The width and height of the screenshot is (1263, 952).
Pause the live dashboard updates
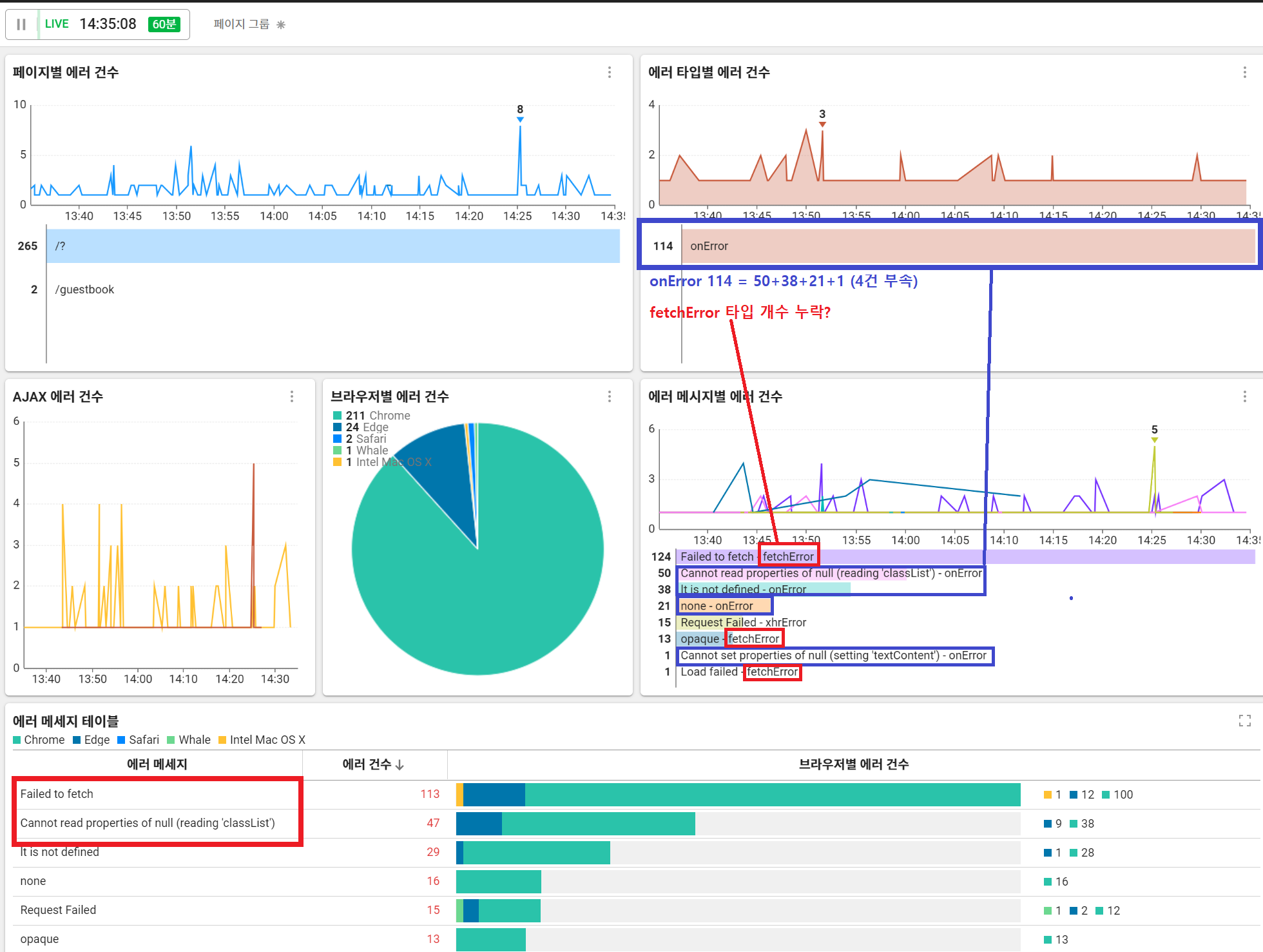coord(21,24)
